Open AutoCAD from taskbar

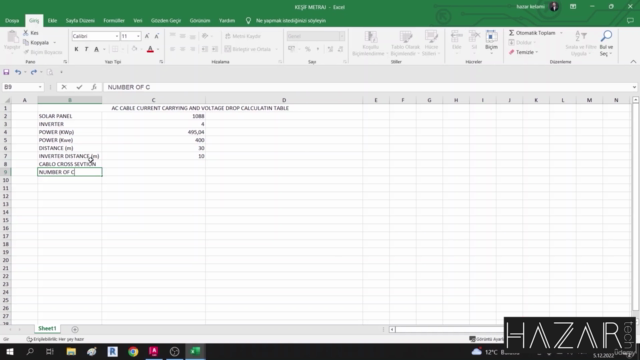click(154, 352)
